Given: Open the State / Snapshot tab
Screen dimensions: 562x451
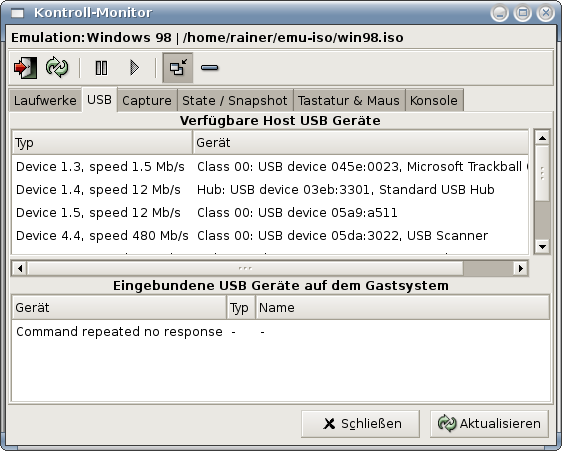Looking at the screenshot, I should pos(235,100).
